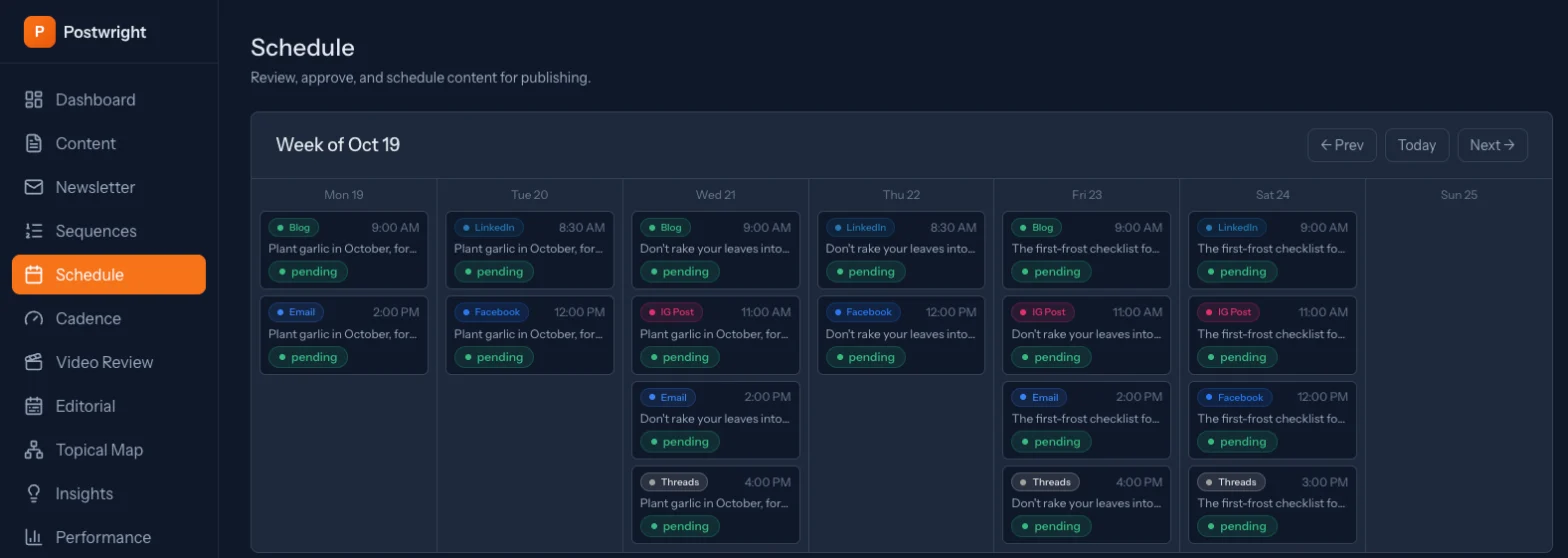Click the Threads tag on Wednesday 4:00 PM
The width and height of the screenshot is (1568, 558).
[x=674, y=482]
